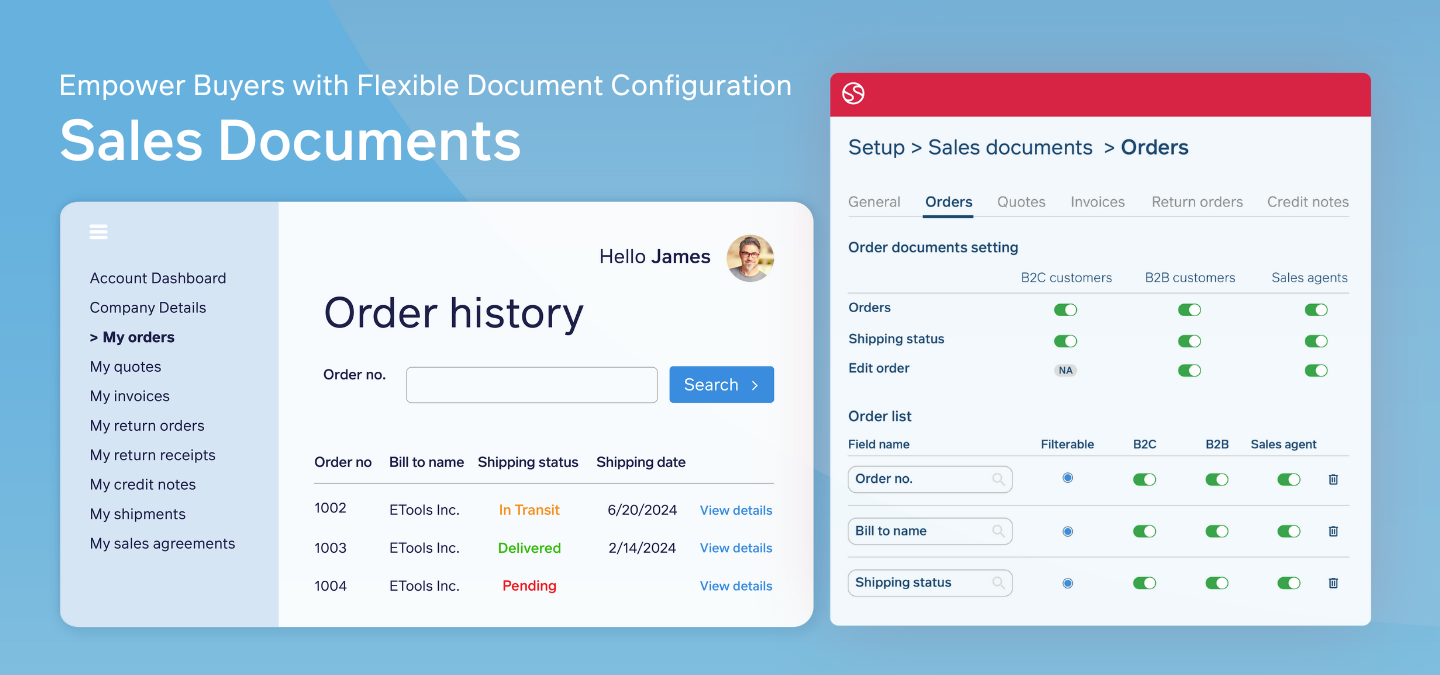The height and width of the screenshot is (675, 1440).
Task: Toggle Edit order for Sales agents
Action: click(1316, 370)
